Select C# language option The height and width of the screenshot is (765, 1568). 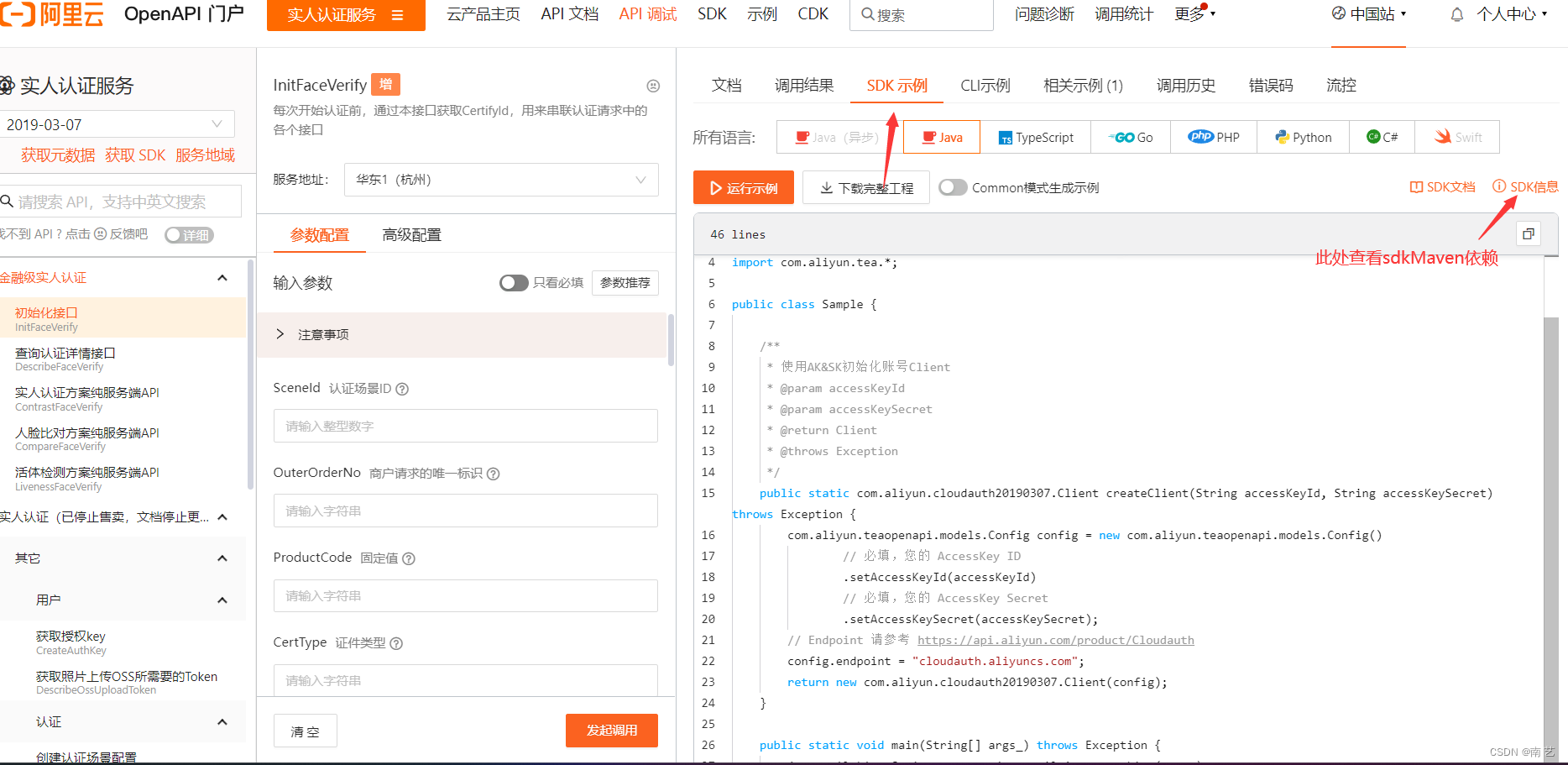[x=1382, y=137]
